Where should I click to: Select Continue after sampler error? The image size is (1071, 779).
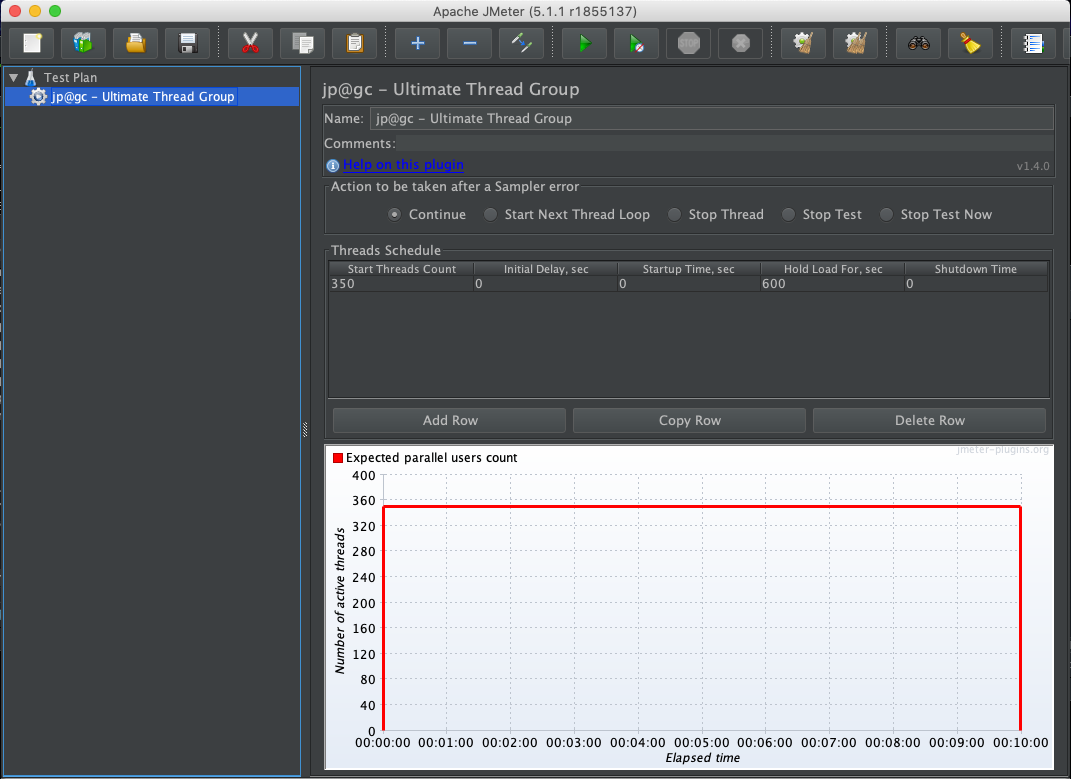(x=395, y=215)
